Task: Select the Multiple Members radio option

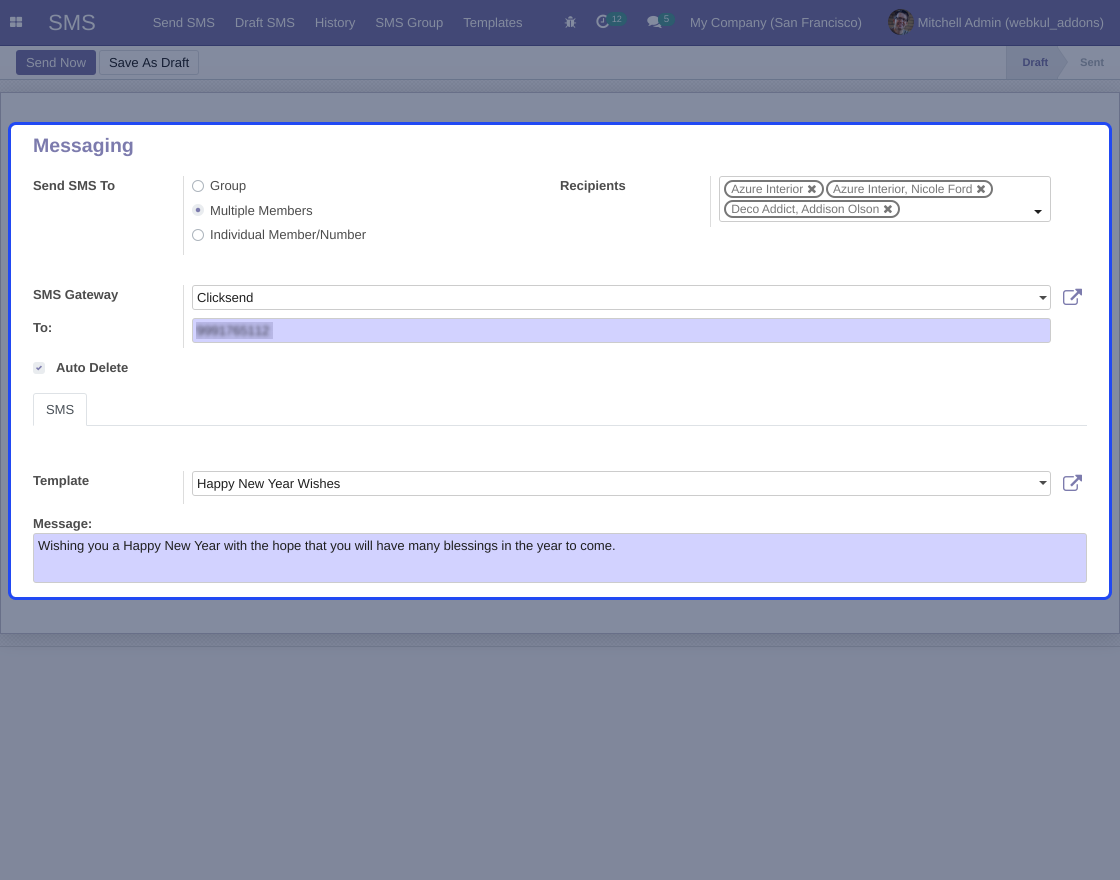Action: tap(198, 210)
